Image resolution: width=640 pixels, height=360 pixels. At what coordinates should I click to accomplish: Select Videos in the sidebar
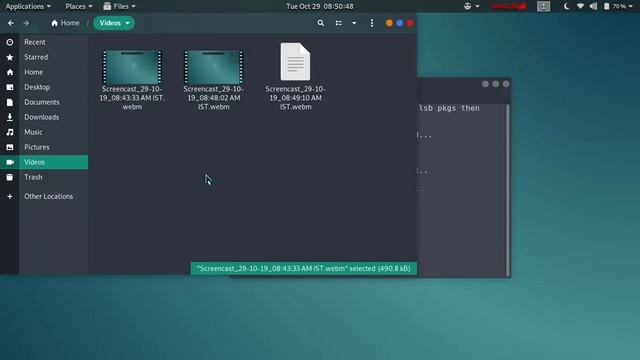[44, 162]
